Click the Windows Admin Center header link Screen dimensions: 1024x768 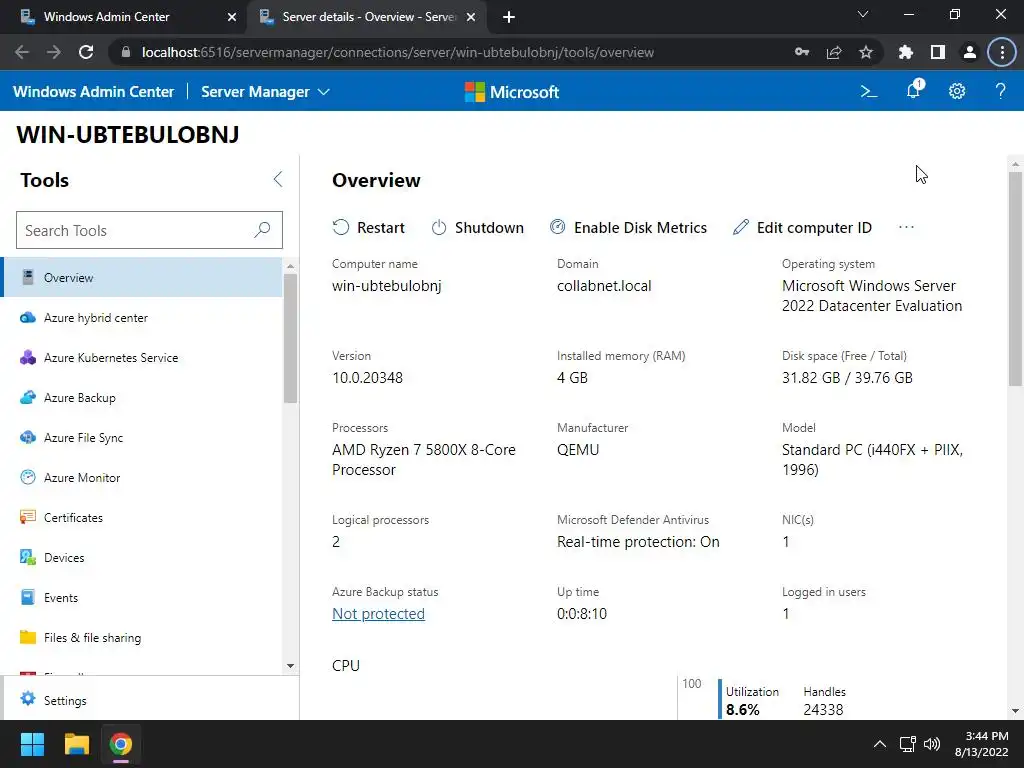[93, 91]
